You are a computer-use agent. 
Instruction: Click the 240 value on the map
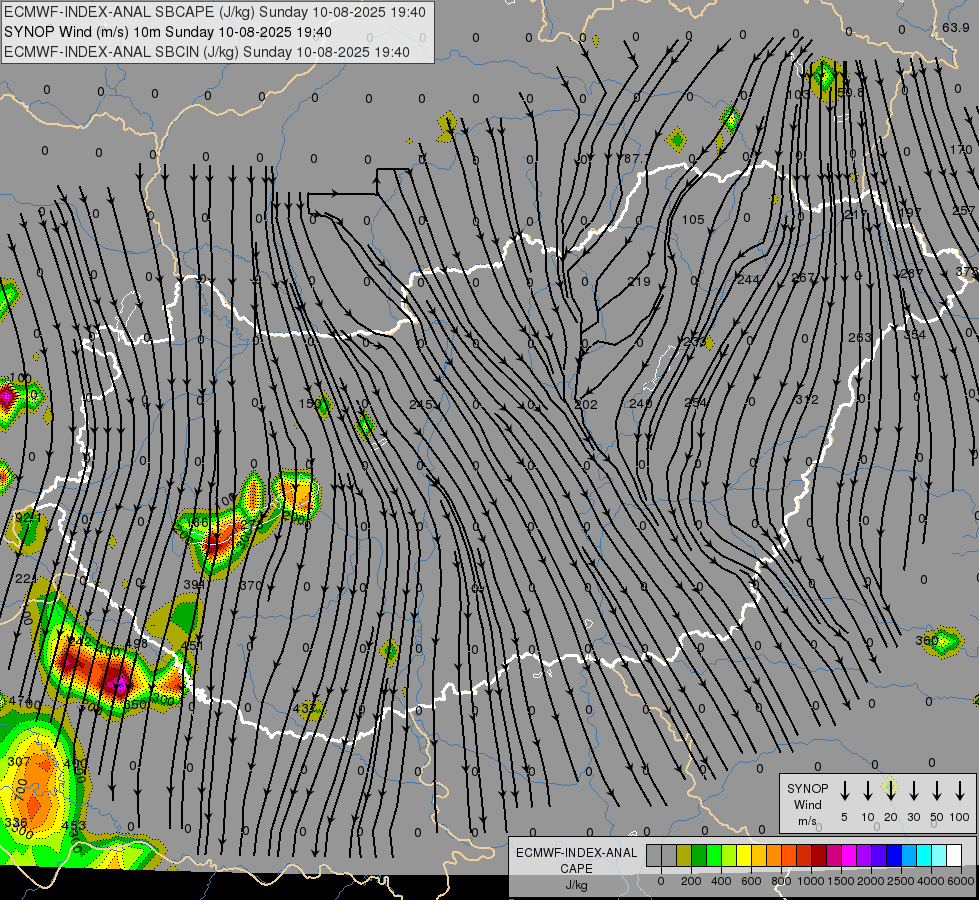click(x=641, y=403)
